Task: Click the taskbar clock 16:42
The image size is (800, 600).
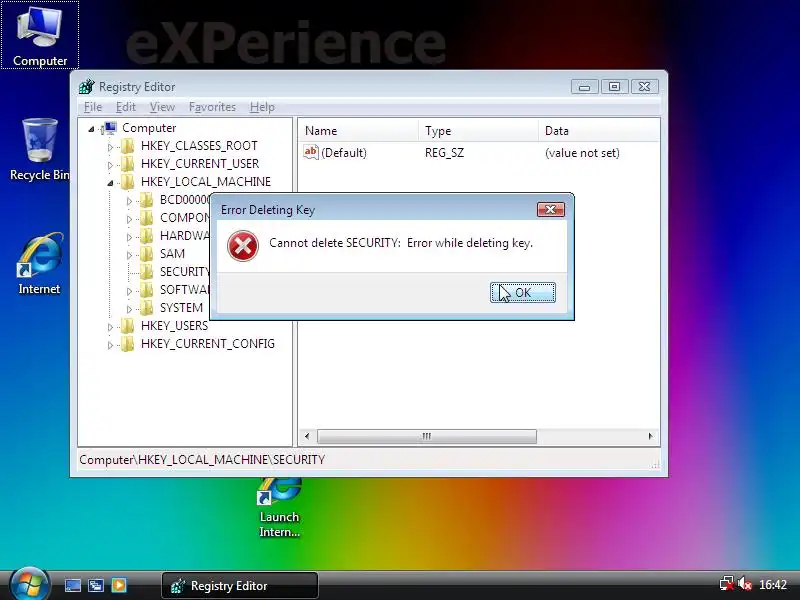Action: click(773, 585)
